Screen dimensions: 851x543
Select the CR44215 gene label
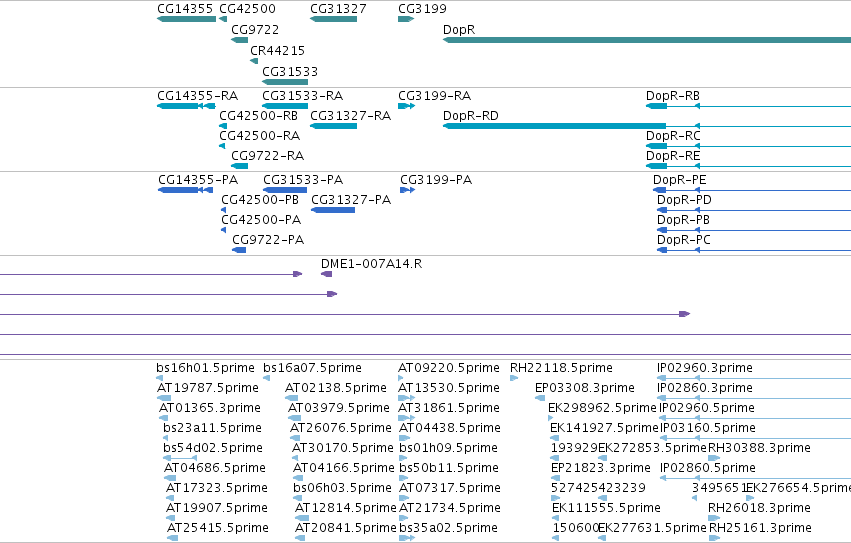pyautogui.click(x=277, y=50)
